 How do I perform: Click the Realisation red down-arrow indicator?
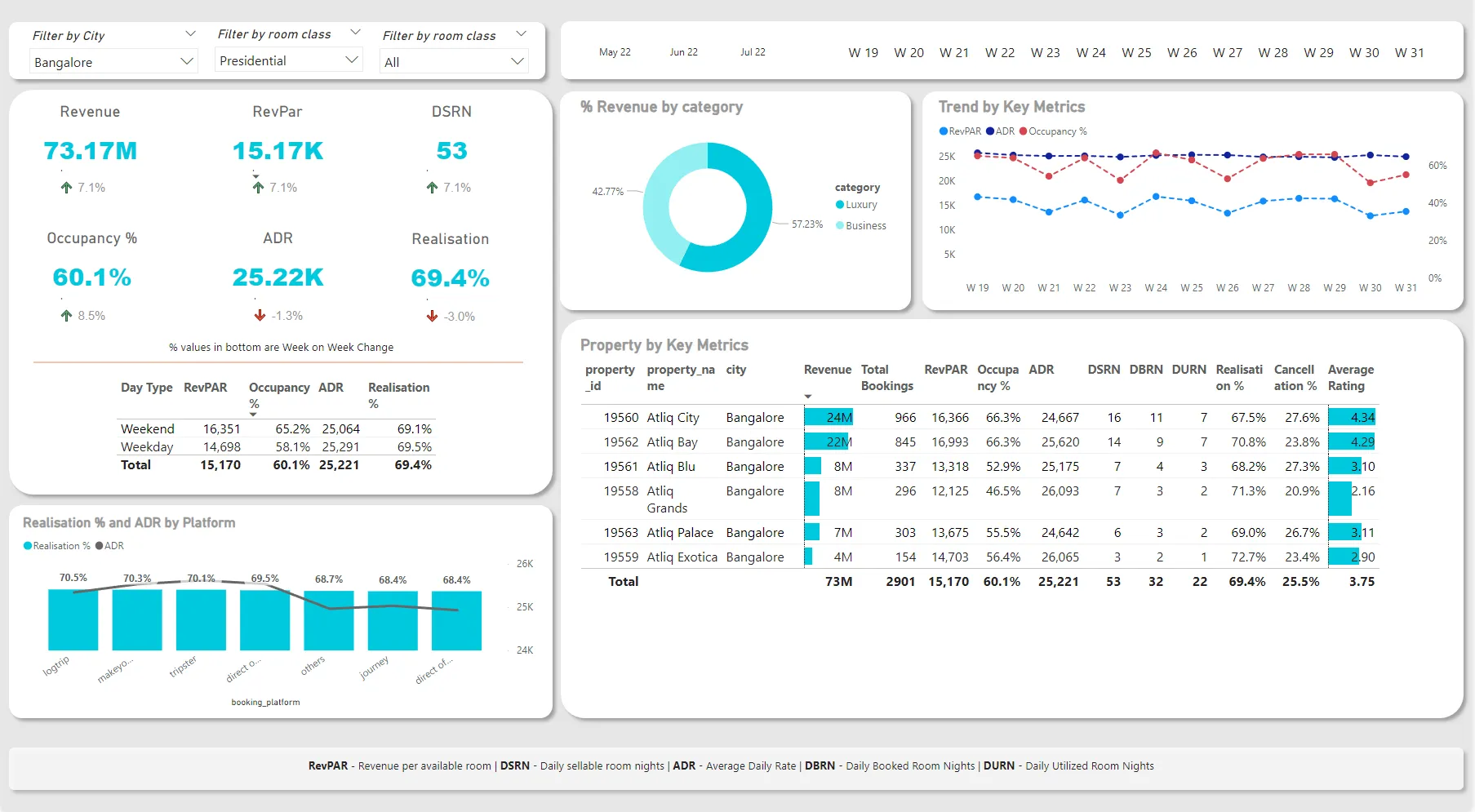432,317
